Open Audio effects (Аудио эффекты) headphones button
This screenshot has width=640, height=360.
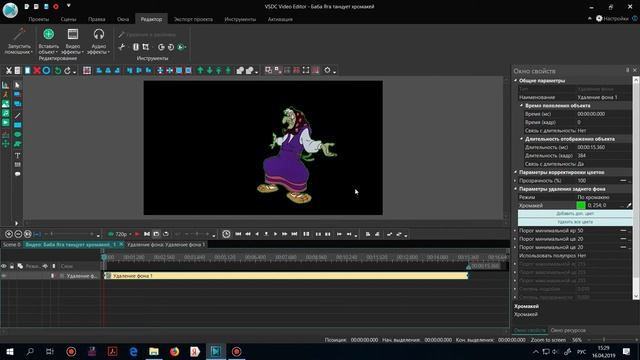click(98, 41)
